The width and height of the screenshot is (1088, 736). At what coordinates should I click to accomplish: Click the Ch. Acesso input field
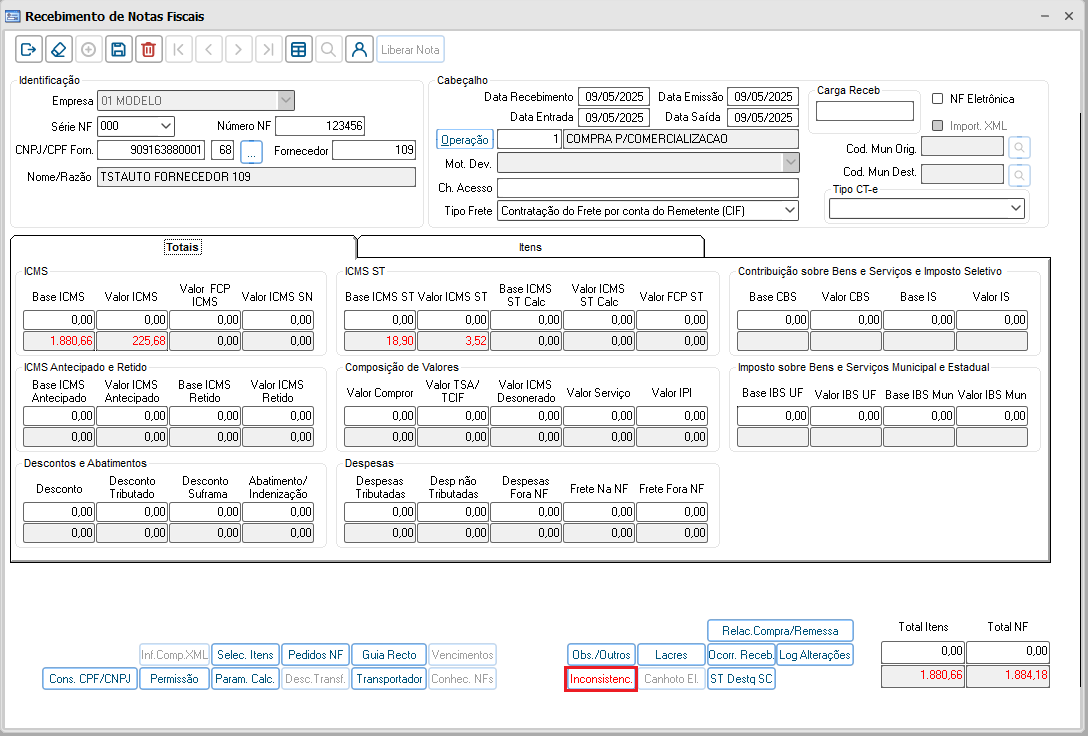pos(647,188)
